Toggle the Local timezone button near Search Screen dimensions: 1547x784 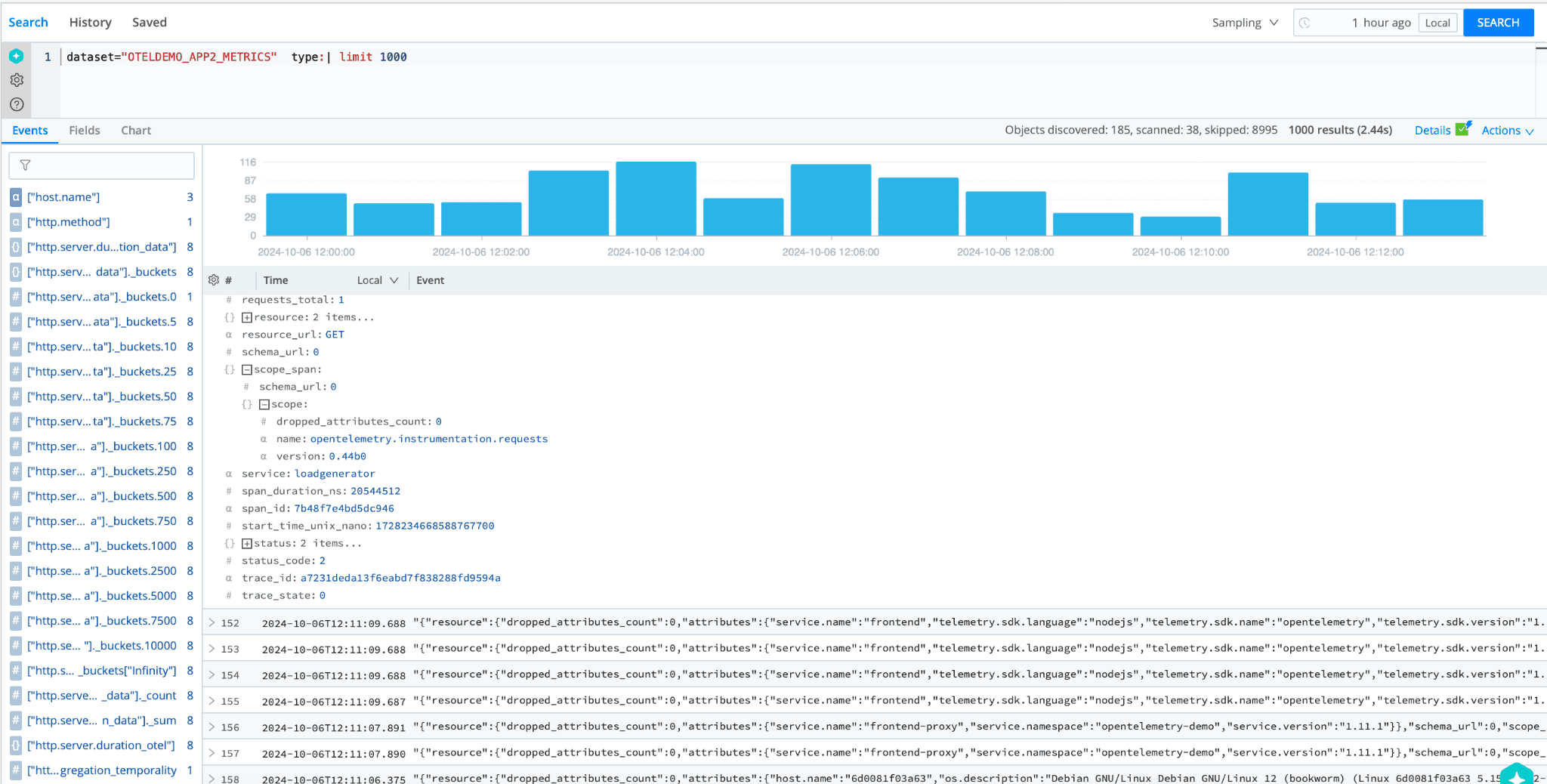click(x=1437, y=23)
